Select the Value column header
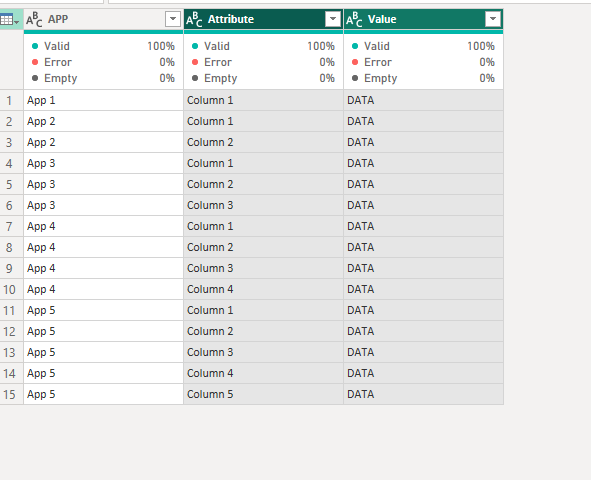 423,19
